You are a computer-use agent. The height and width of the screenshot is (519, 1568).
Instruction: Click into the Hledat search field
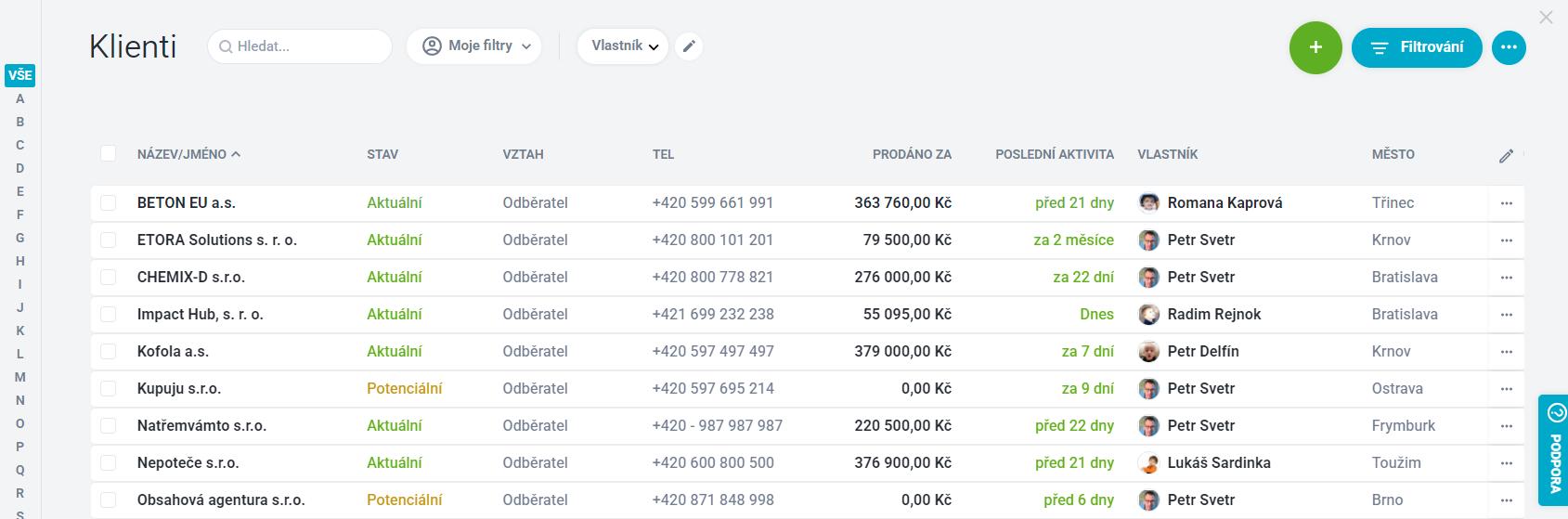click(300, 45)
